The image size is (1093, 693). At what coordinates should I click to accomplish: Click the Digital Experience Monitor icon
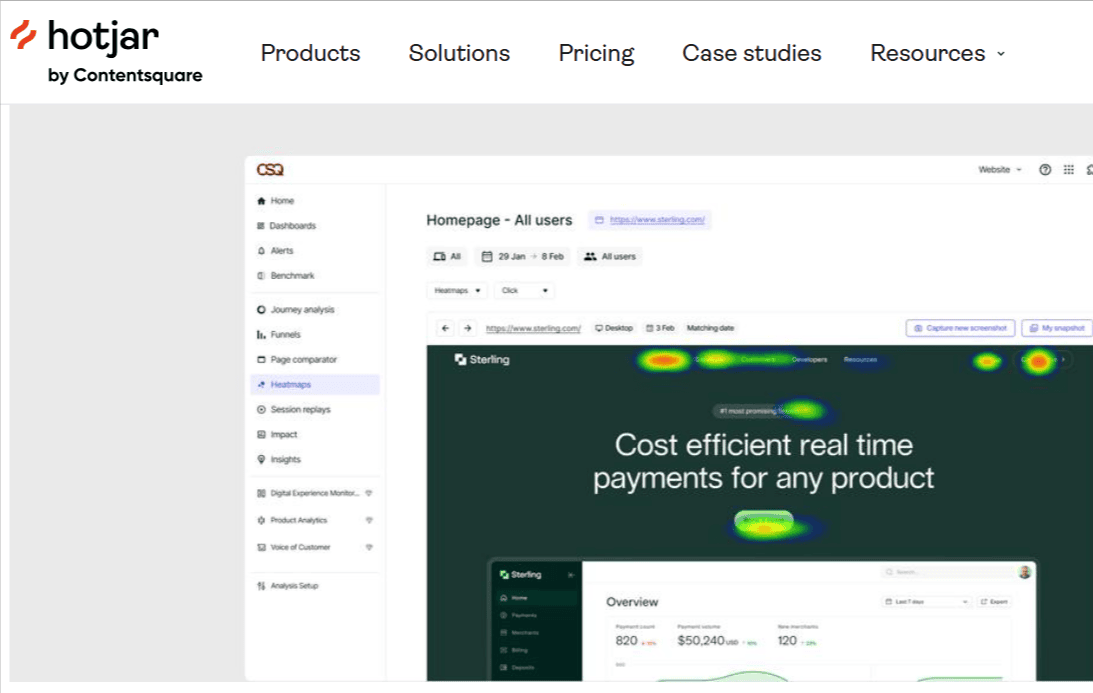(x=261, y=494)
